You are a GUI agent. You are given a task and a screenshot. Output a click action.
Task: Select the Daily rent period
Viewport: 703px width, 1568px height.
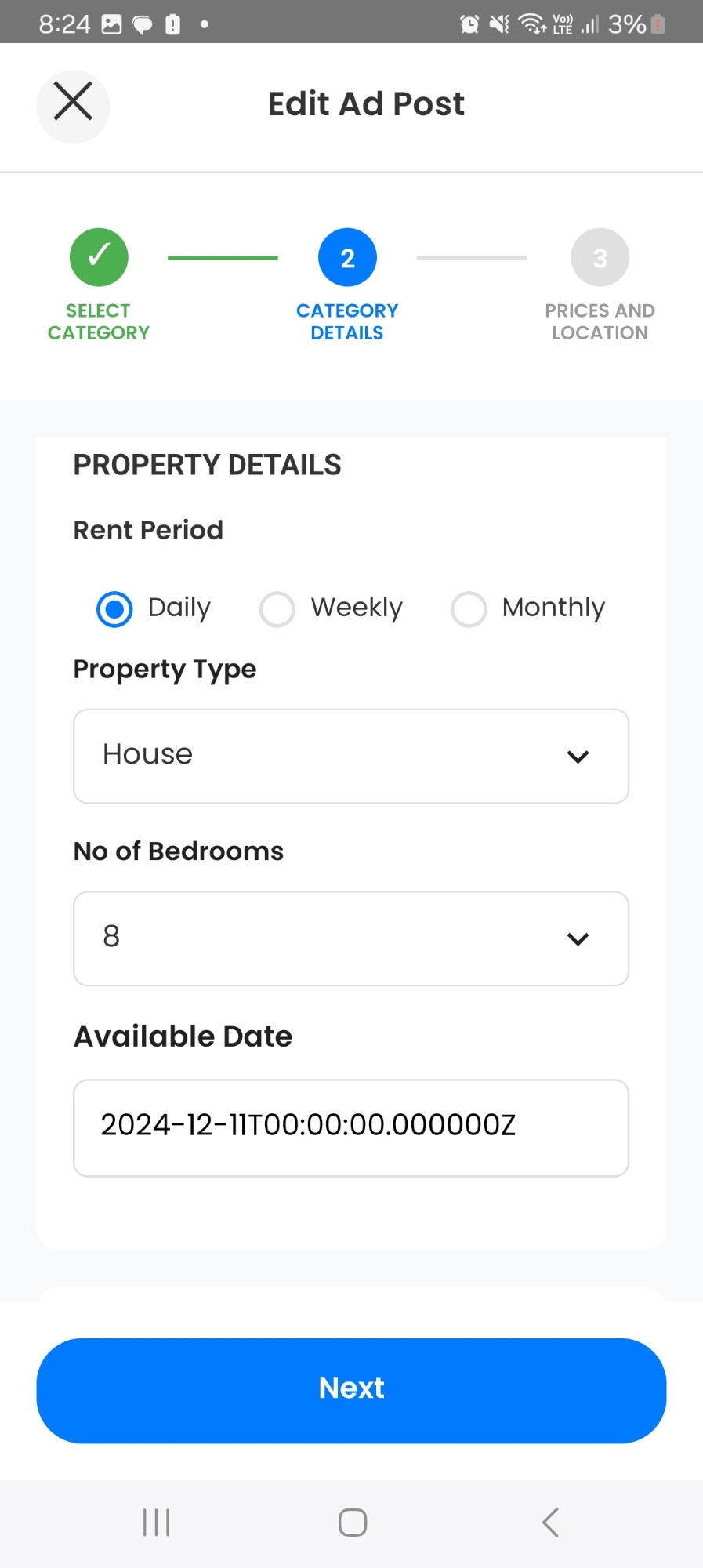pyautogui.click(x=115, y=609)
